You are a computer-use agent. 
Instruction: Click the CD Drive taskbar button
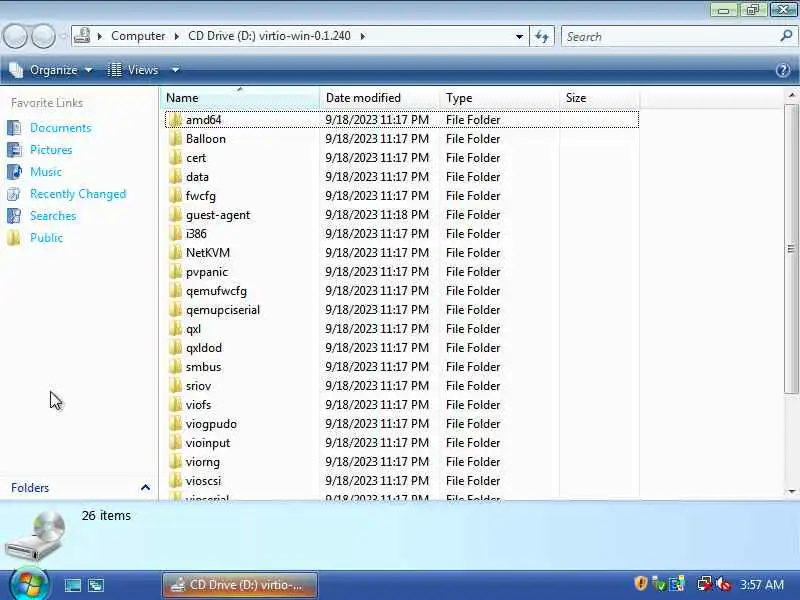[x=240, y=585]
